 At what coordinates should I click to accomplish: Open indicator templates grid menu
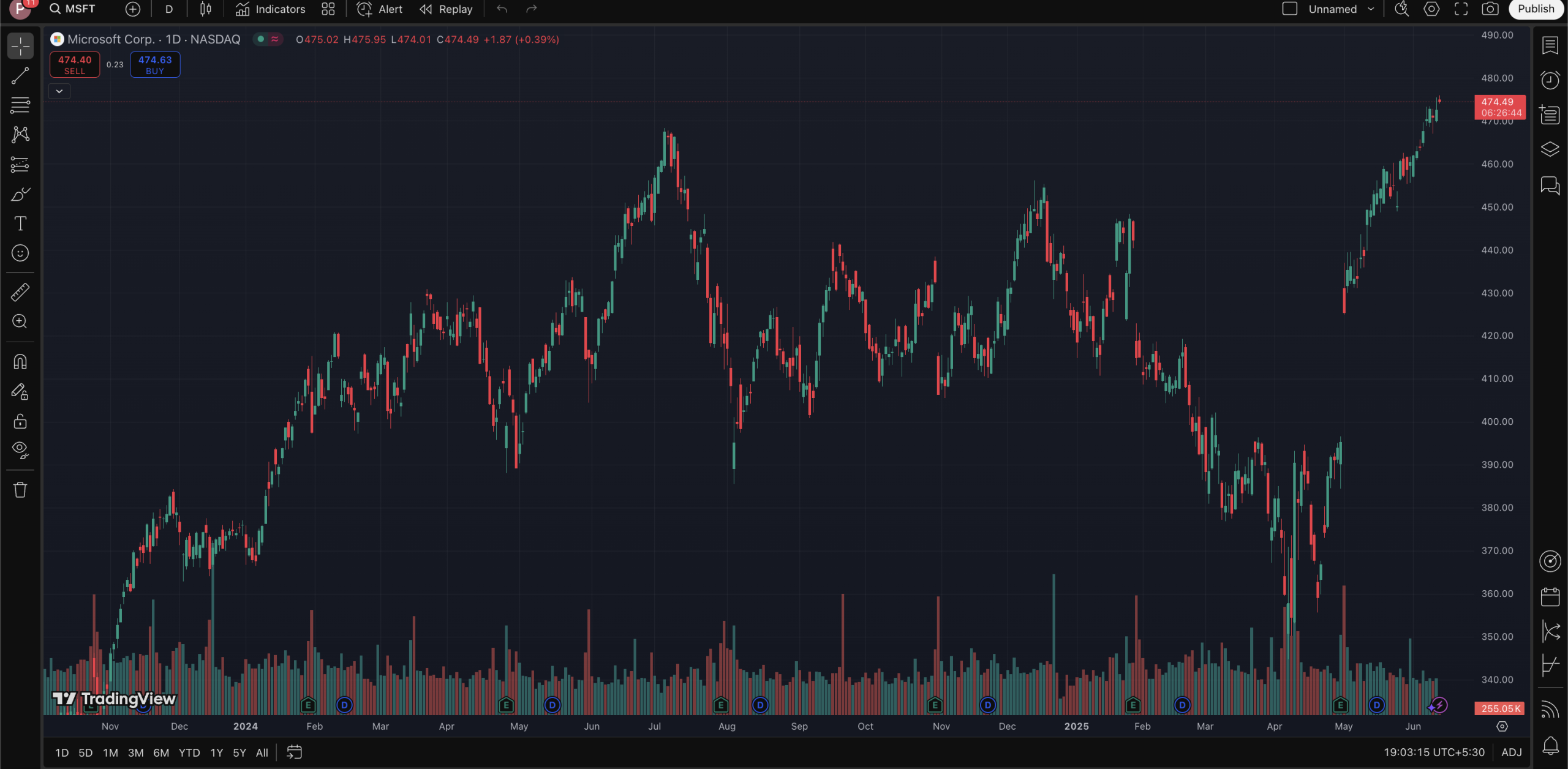coord(328,9)
